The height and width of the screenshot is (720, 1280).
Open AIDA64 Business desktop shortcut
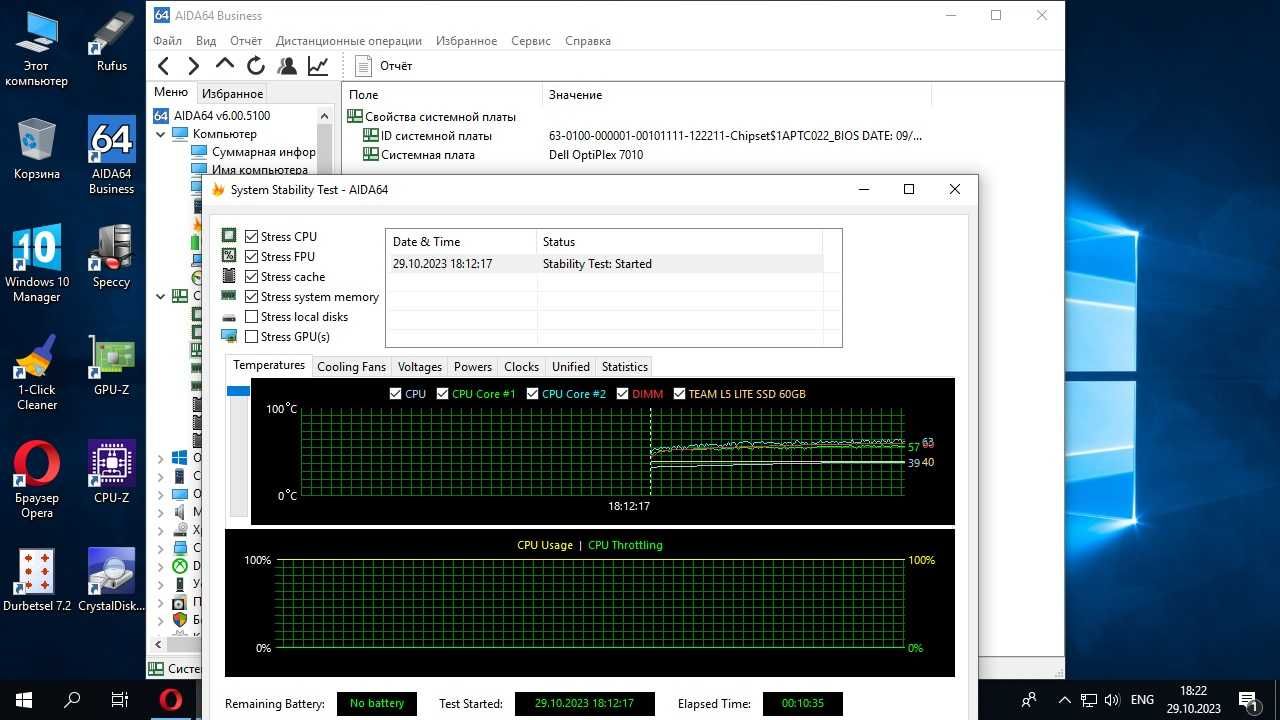112,156
